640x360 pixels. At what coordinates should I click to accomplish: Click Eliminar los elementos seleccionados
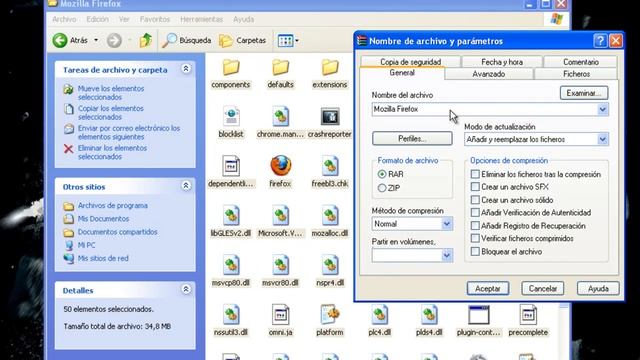point(112,152)
